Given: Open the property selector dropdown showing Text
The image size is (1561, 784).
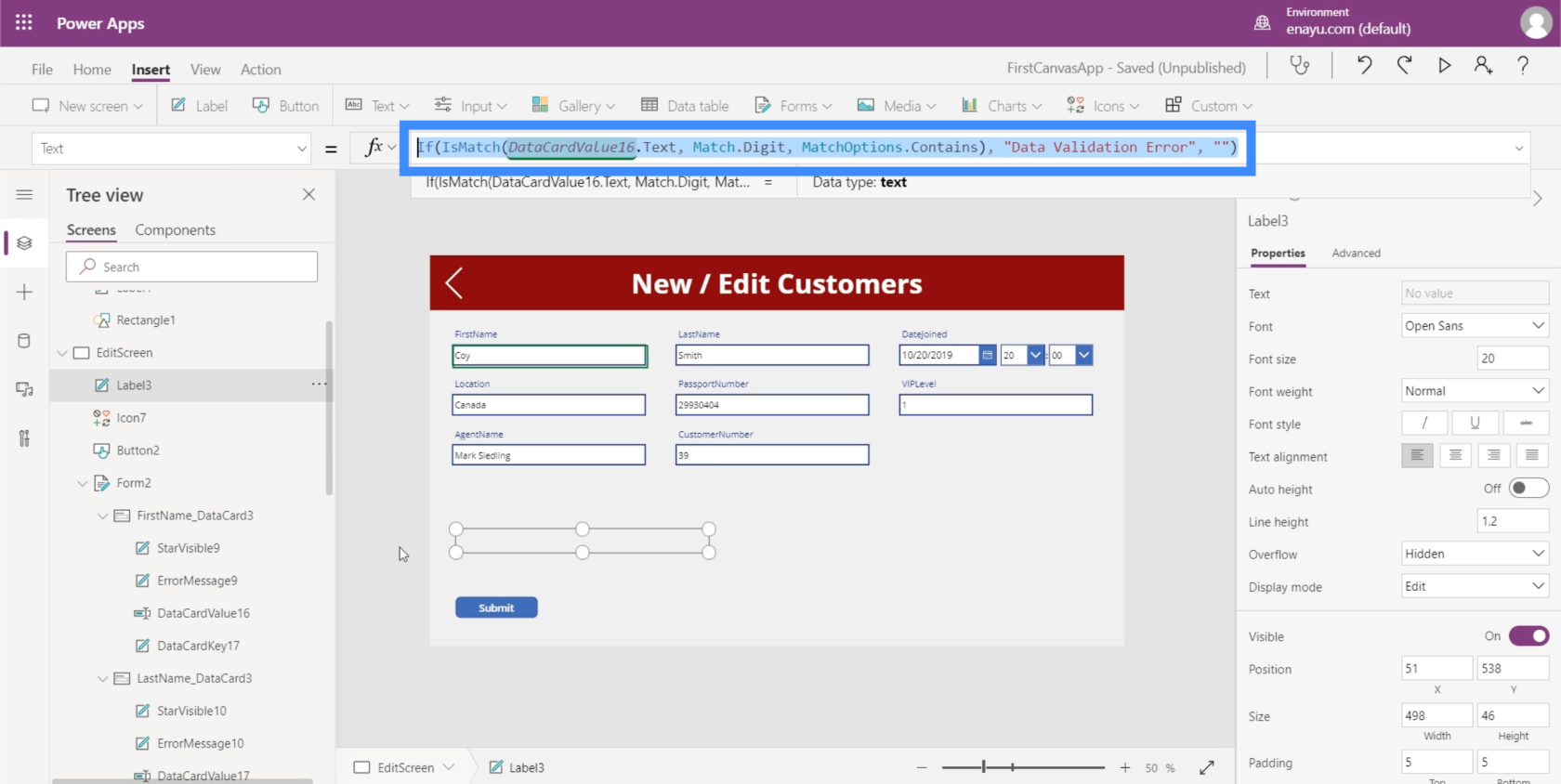Looking at the screenshot, I should coord(173,149).
